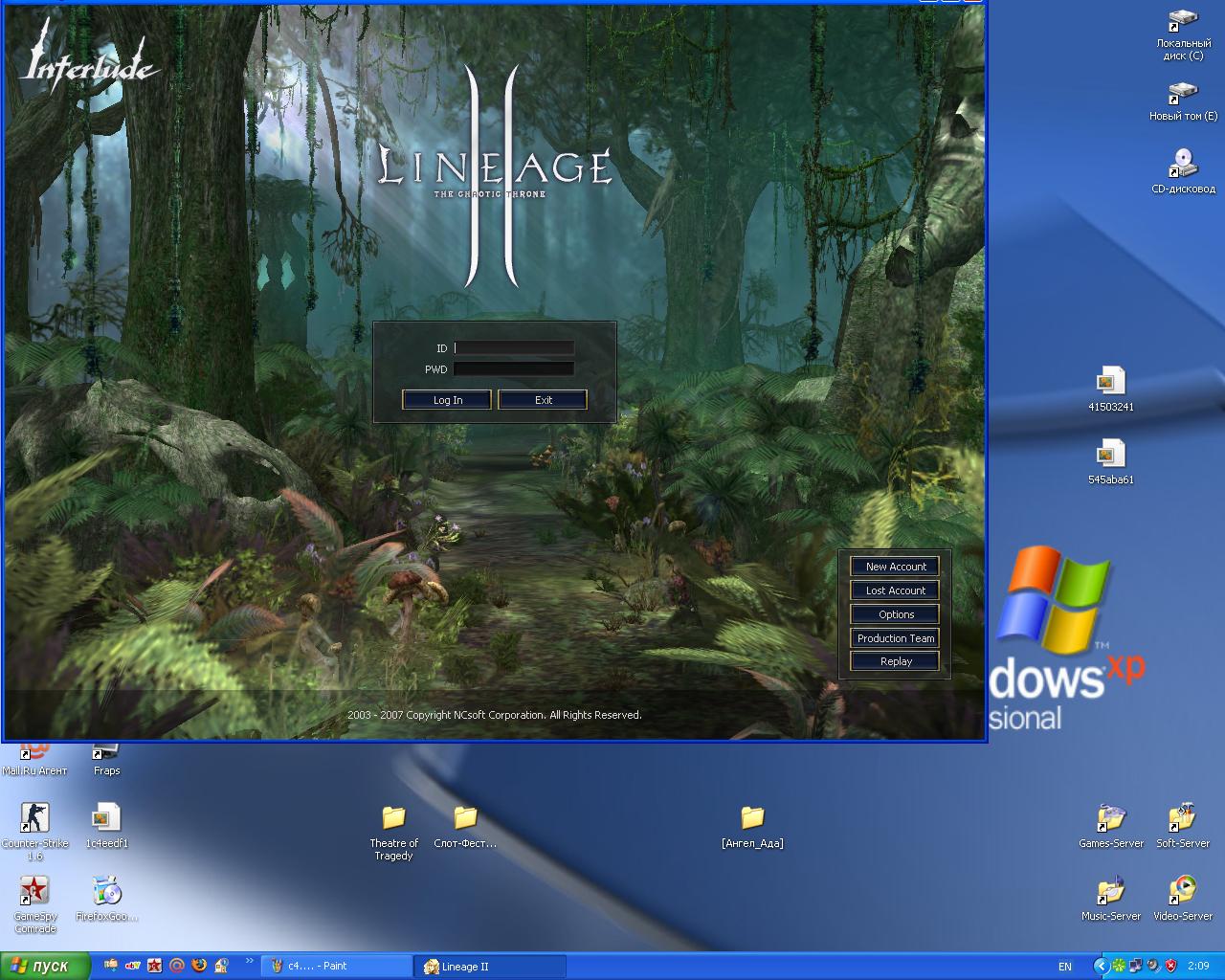Viewport: 1225px width, 980px height.
Task: Focus the ID input field
Action: (x=514, y=348)
